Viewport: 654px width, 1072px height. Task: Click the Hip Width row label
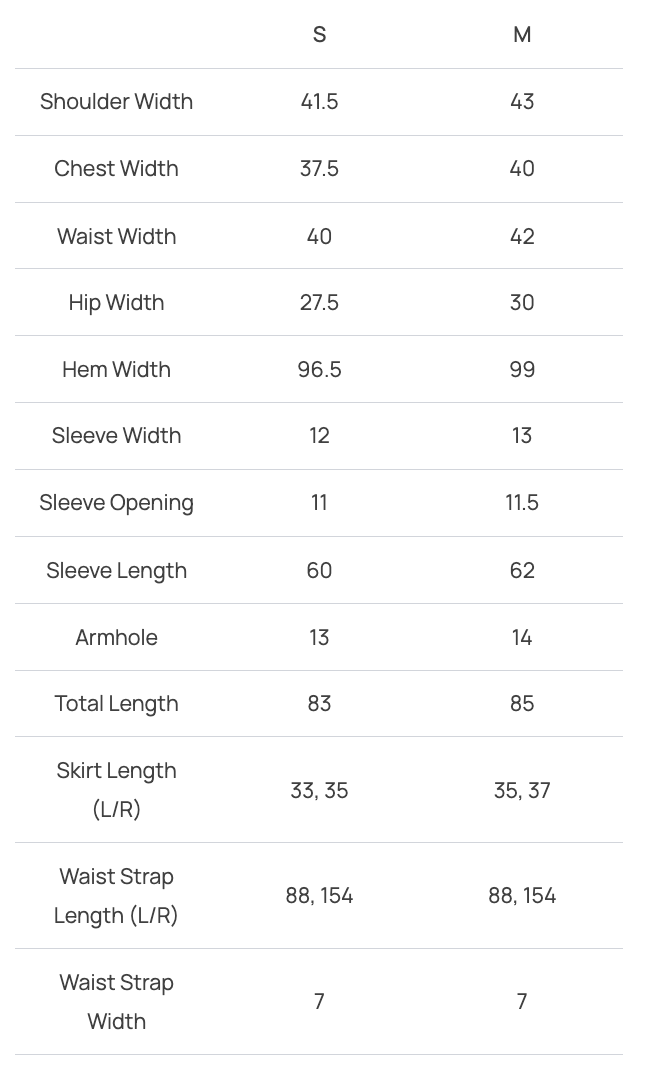click(116, 302)
